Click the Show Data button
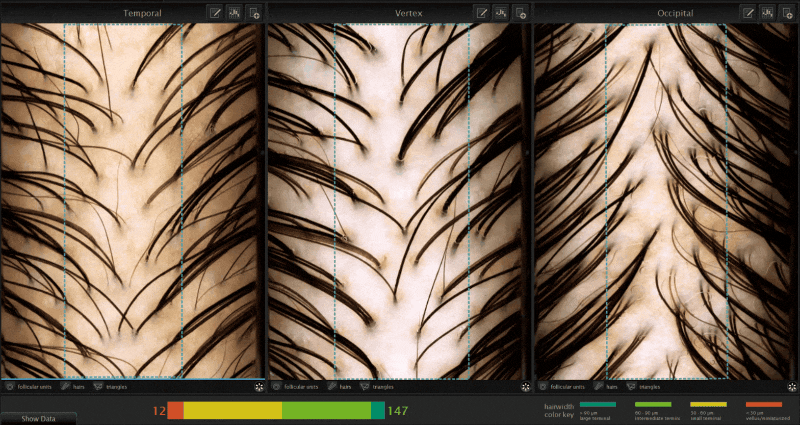Screen dimensions: 800x425 point(38,419)
